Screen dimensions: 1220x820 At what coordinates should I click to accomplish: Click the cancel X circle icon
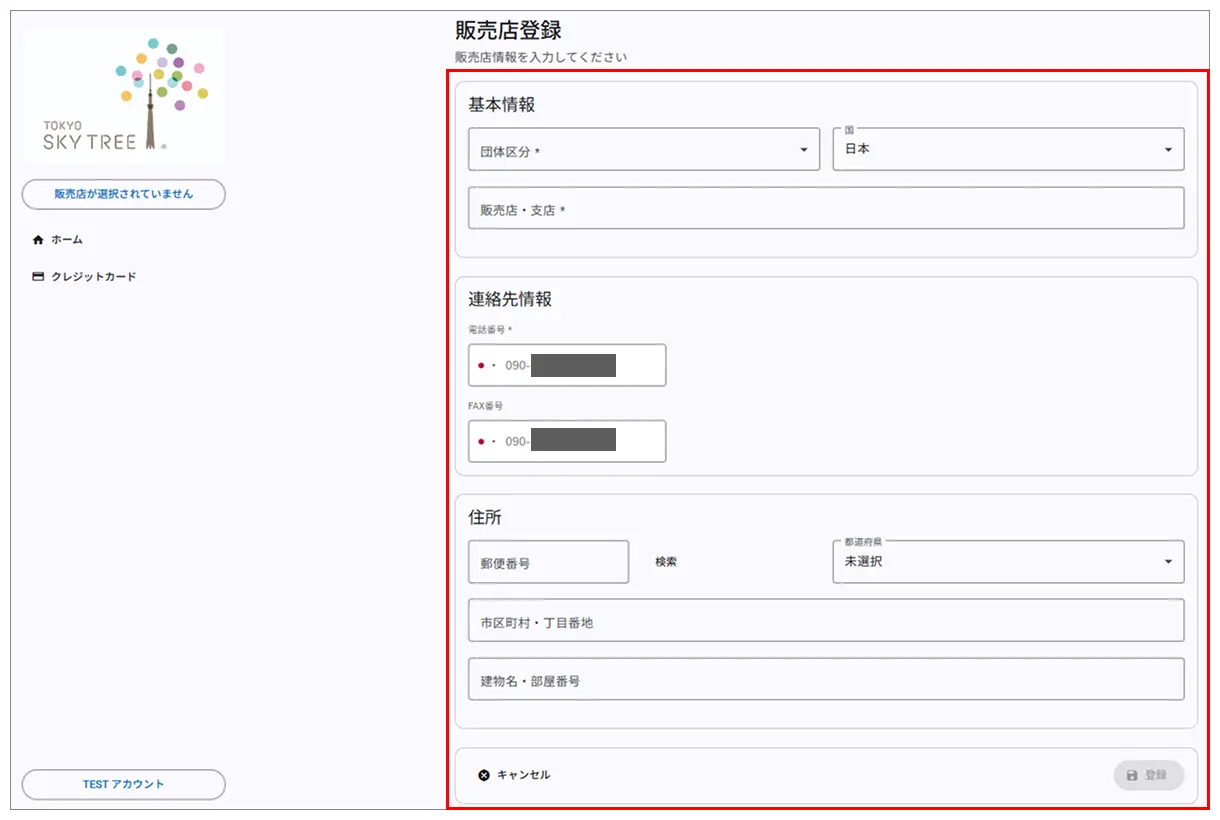pyautogui.click(x=484, y=775)
